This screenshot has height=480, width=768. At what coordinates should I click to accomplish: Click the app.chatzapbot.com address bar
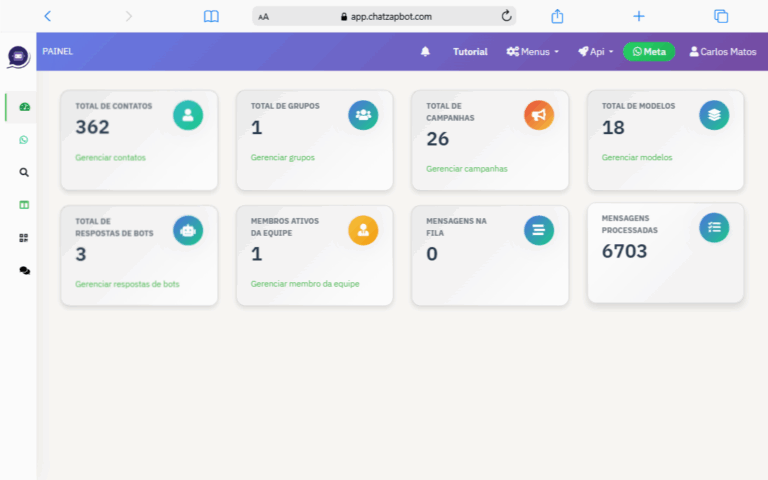(384, 16)
